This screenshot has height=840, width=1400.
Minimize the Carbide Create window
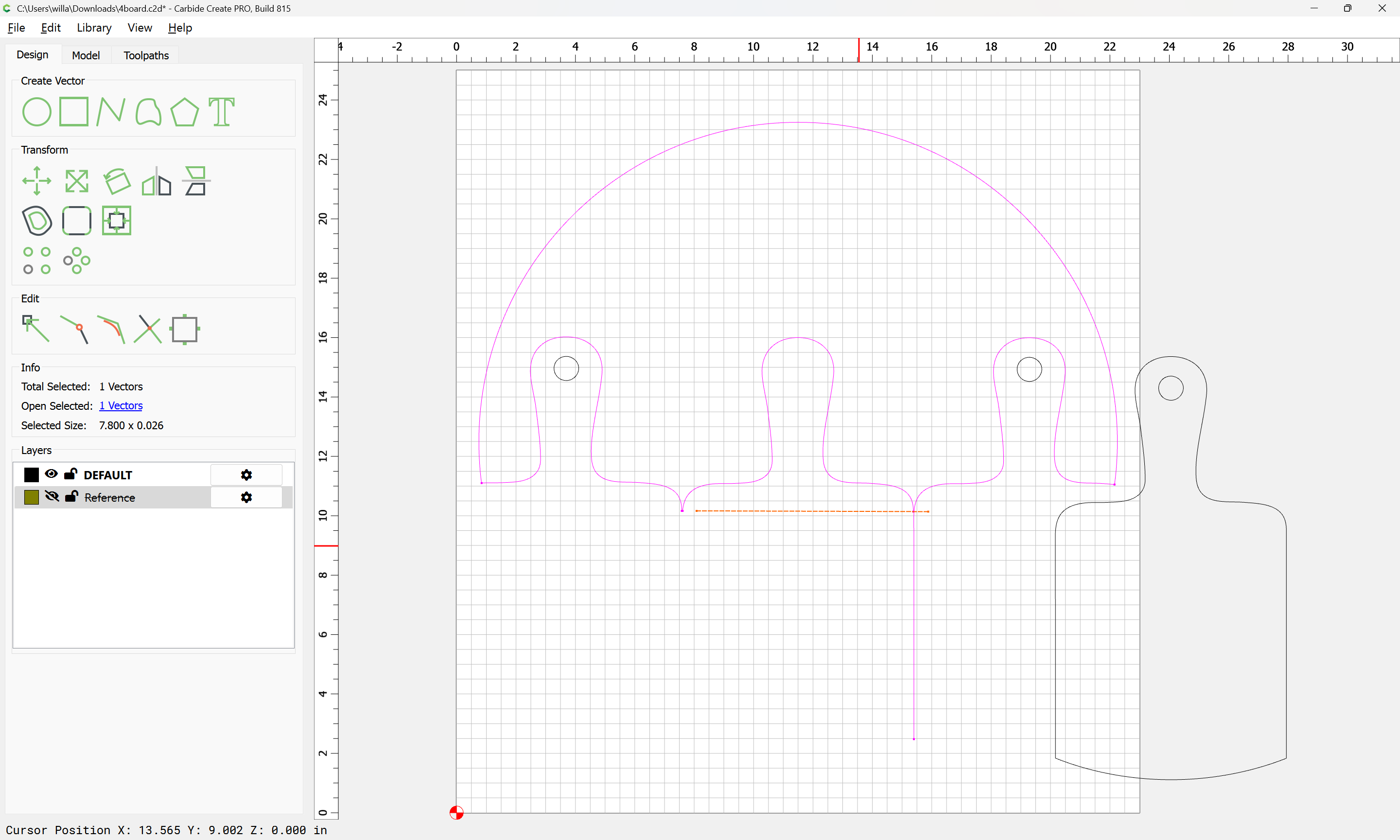(1314, 8)
